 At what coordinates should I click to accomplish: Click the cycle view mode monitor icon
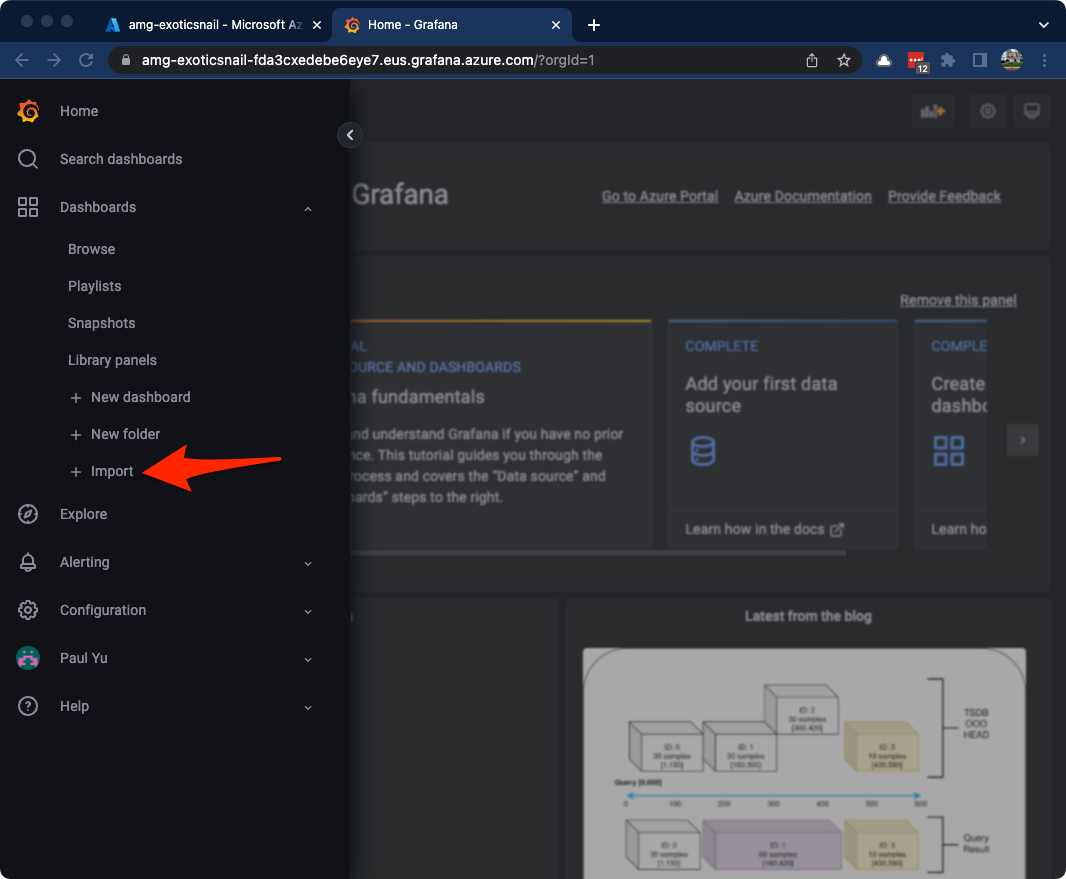[x=1032, y=111]
